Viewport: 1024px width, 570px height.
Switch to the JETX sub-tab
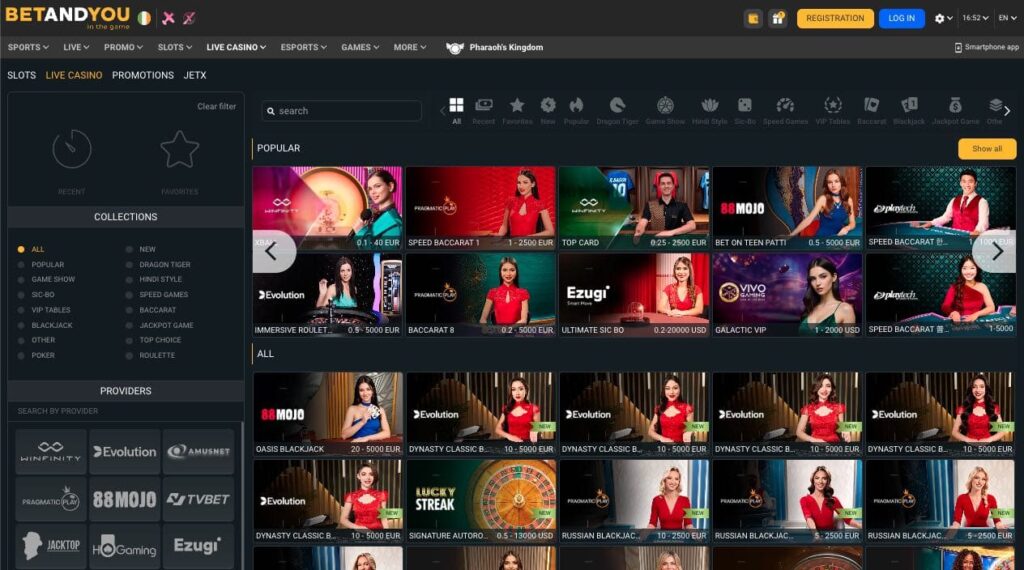tap(195, 75)
